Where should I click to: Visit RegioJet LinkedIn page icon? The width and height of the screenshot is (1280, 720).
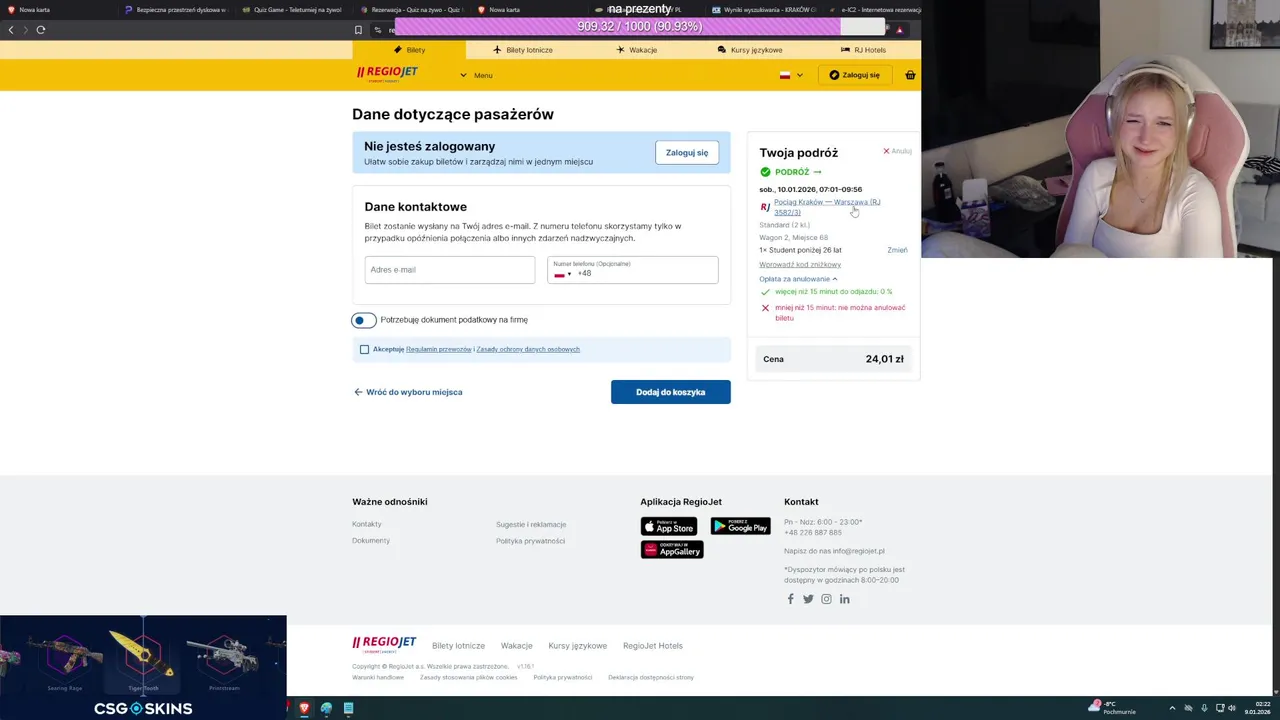[x=845, y=599]
